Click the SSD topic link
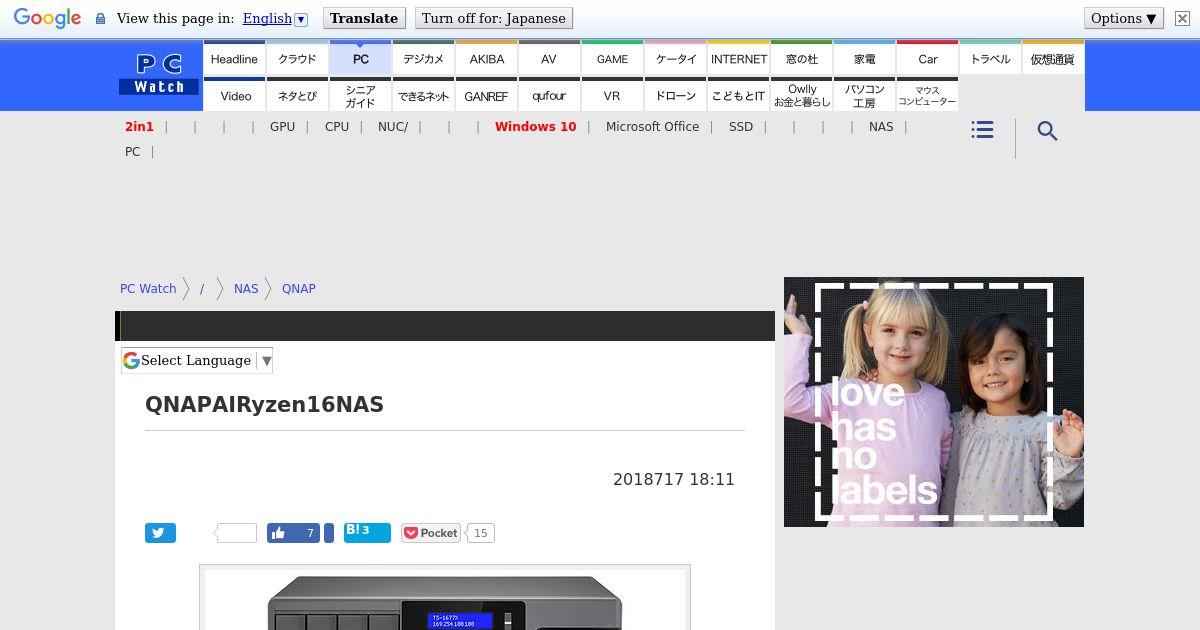The width and height of the screenshot is (1200, 630). pos(741,127)
